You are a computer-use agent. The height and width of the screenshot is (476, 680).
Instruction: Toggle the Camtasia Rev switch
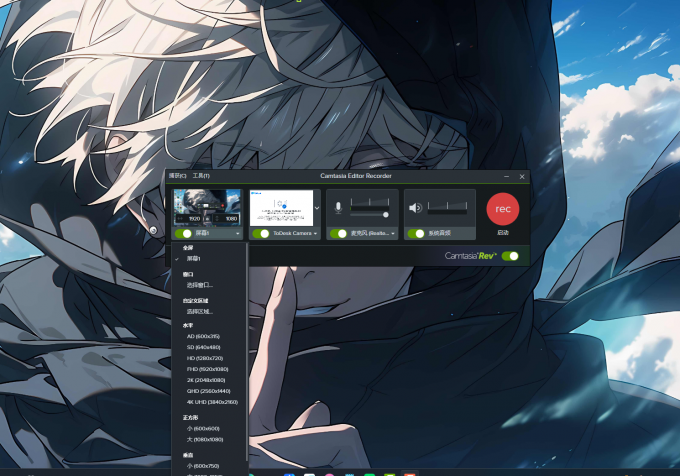(510, 256)
